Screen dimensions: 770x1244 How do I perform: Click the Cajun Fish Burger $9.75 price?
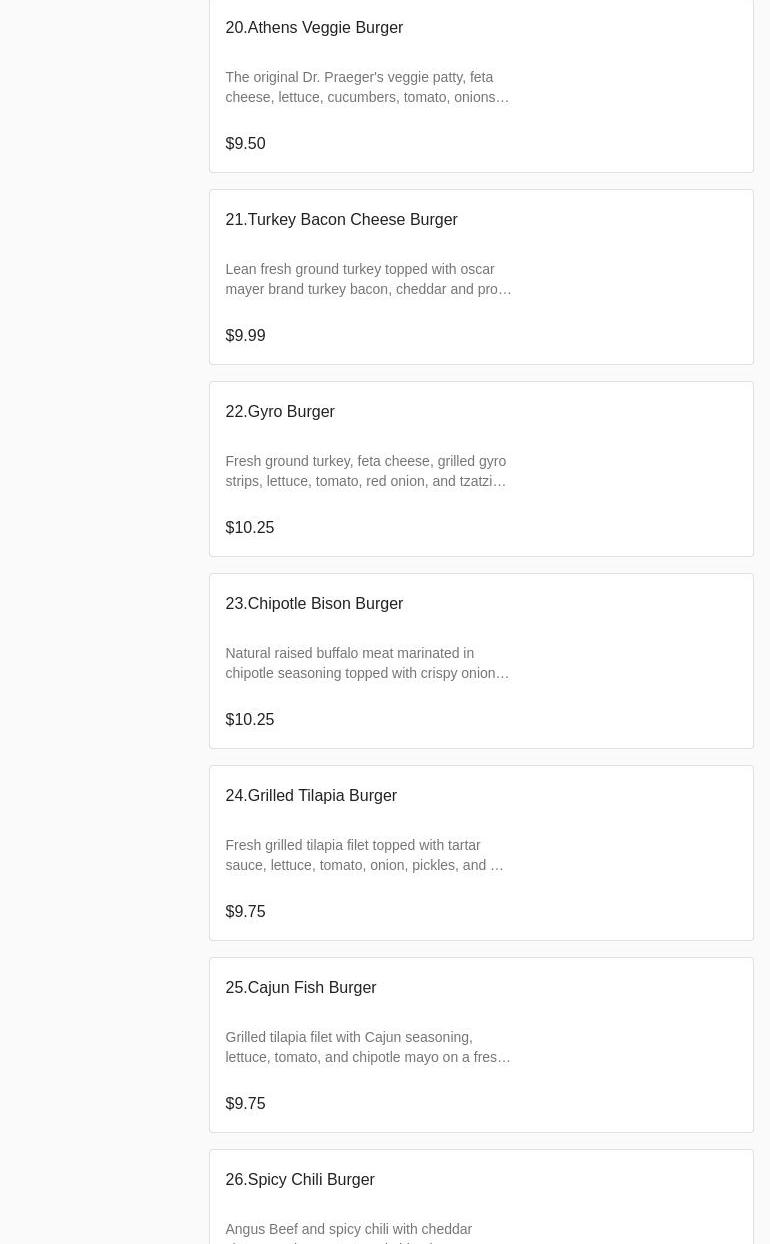245,1104
